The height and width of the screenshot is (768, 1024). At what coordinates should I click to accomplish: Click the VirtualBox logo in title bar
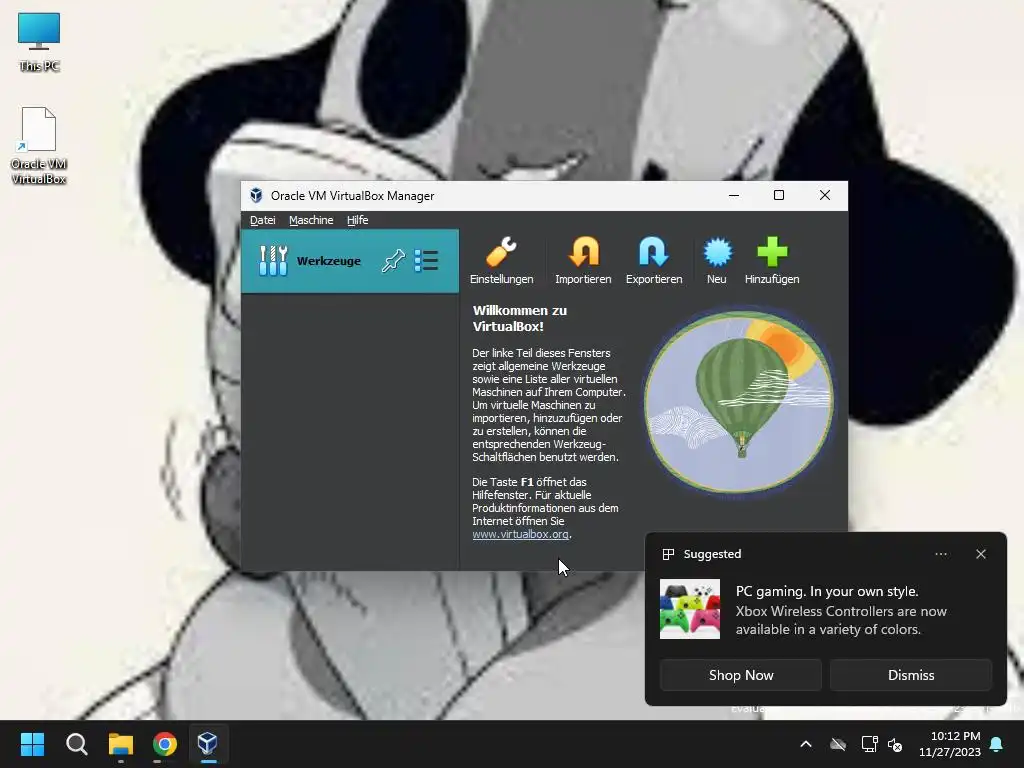coord(256,195)
